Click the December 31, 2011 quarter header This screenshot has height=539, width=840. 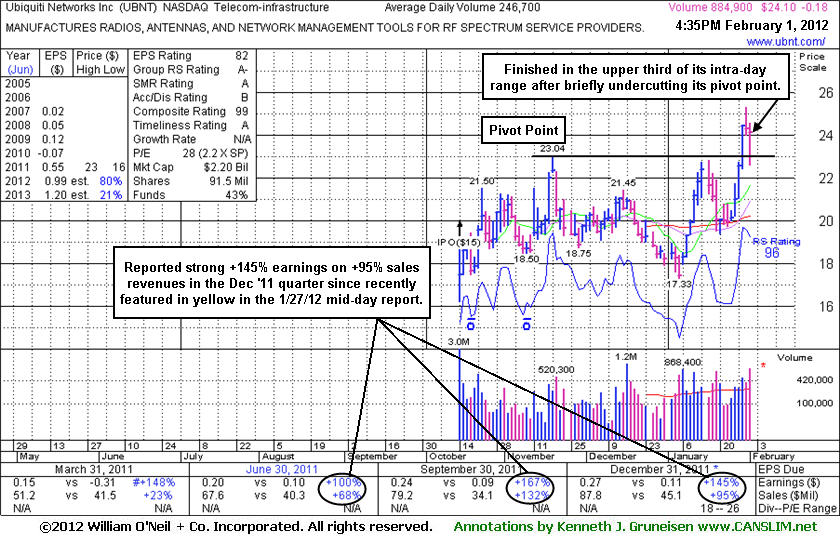click(x=659, y=469)
